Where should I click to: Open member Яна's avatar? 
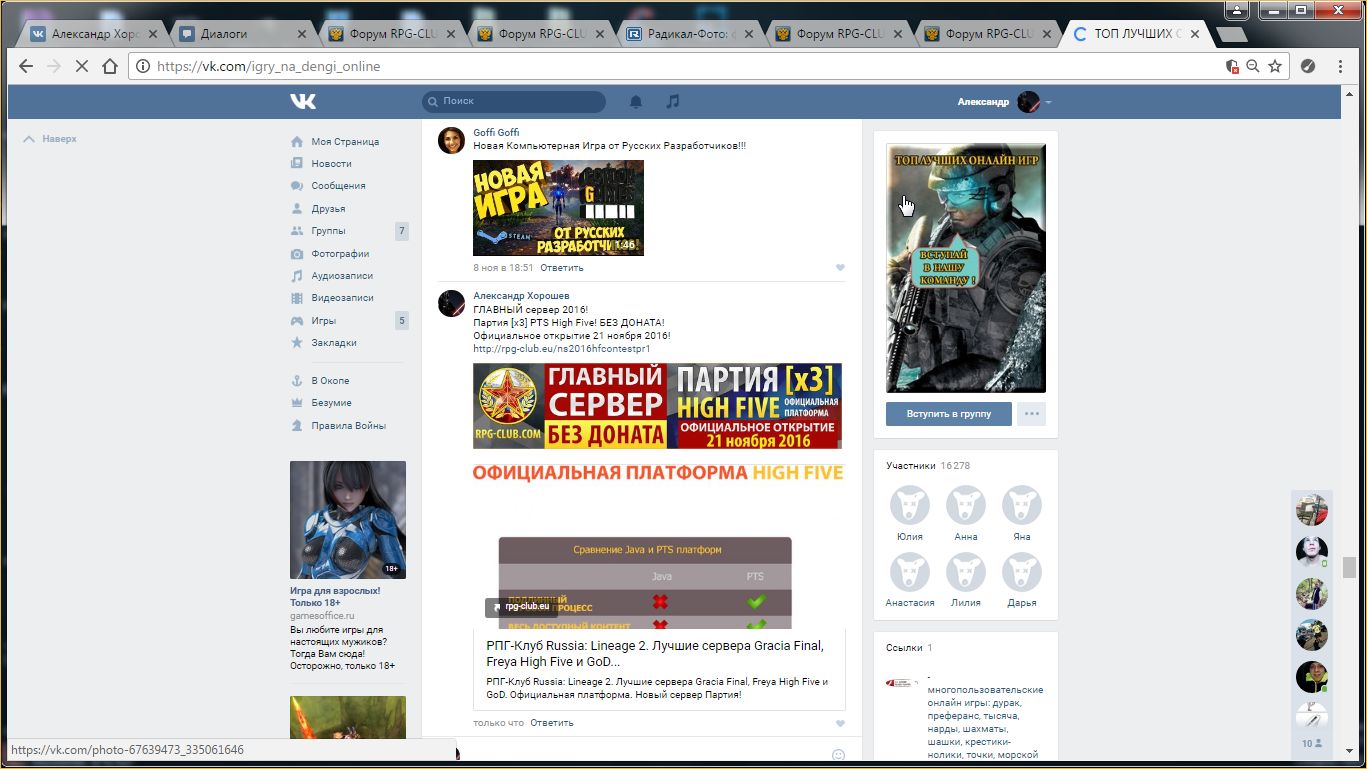(1022, 506)
